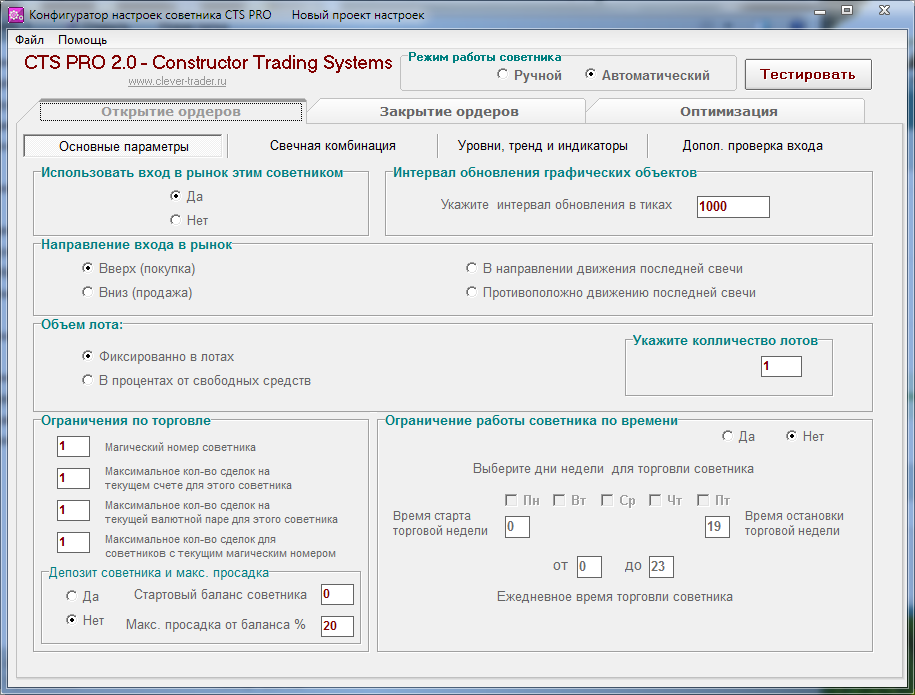The image size is (915, 695).
Task: Click the number of lots field
Action: pos(781,366)
